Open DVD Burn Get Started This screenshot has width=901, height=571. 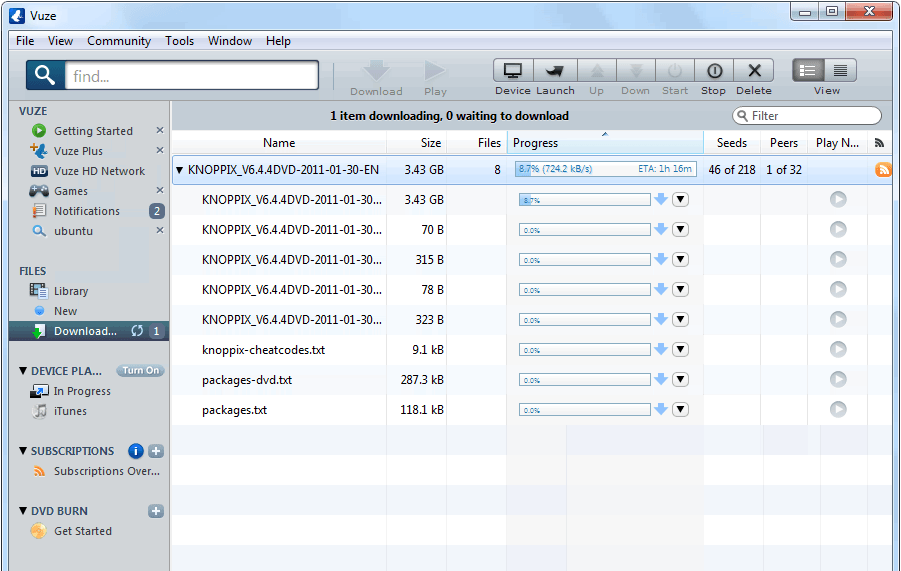83,531
